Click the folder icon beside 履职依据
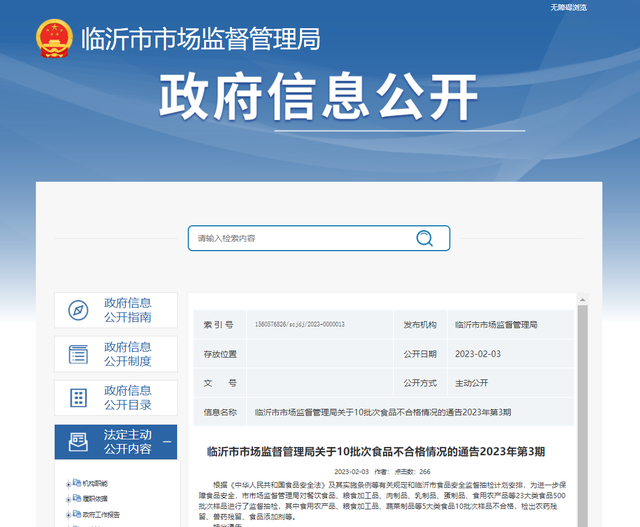 point(77,498)
